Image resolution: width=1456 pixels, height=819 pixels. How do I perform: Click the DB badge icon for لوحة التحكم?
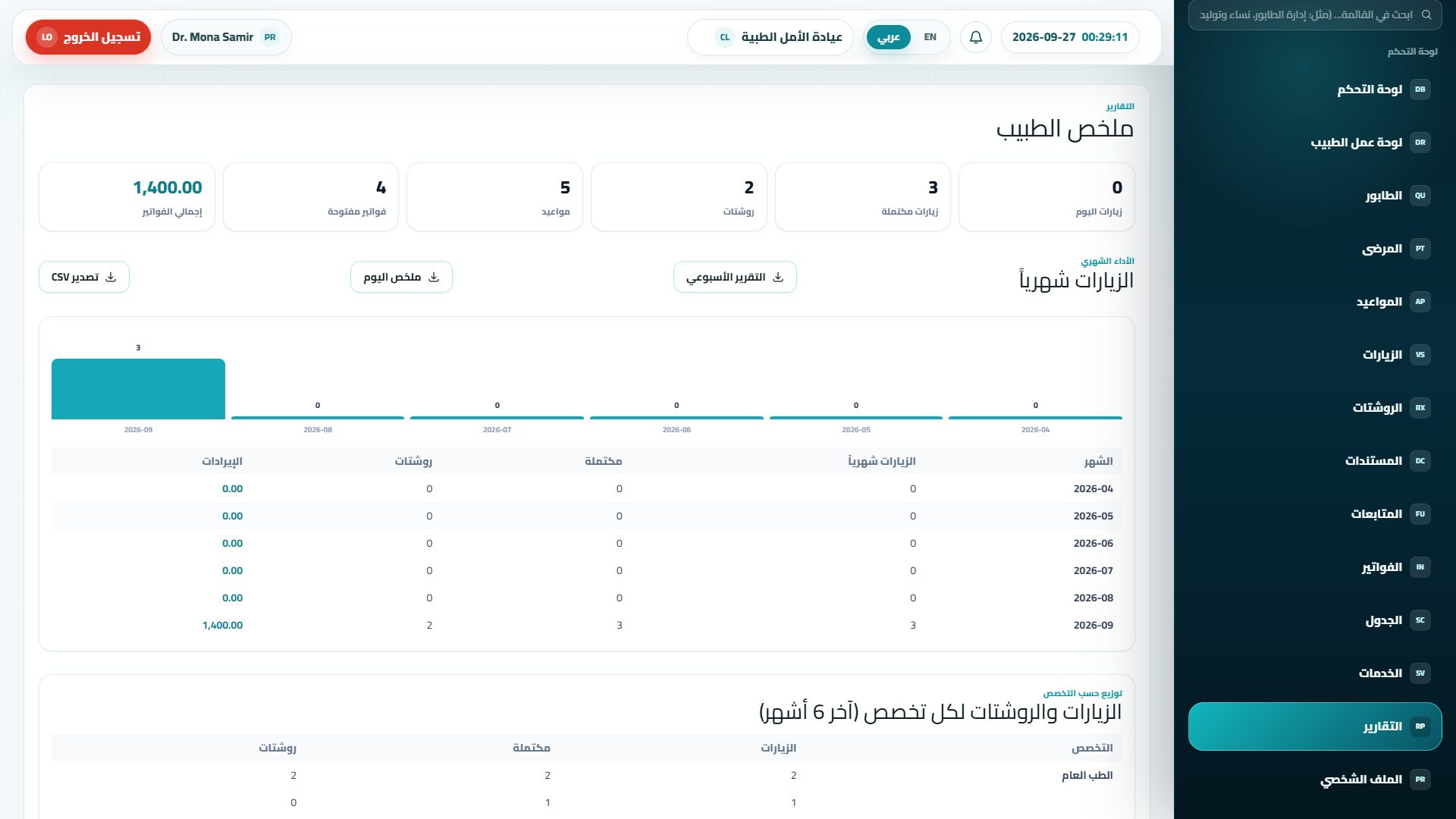pos(1420,89)
